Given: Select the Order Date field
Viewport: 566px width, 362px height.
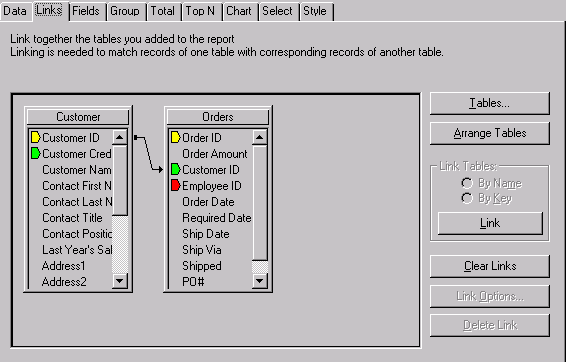Looking at the screenshot, I should 208,202.
